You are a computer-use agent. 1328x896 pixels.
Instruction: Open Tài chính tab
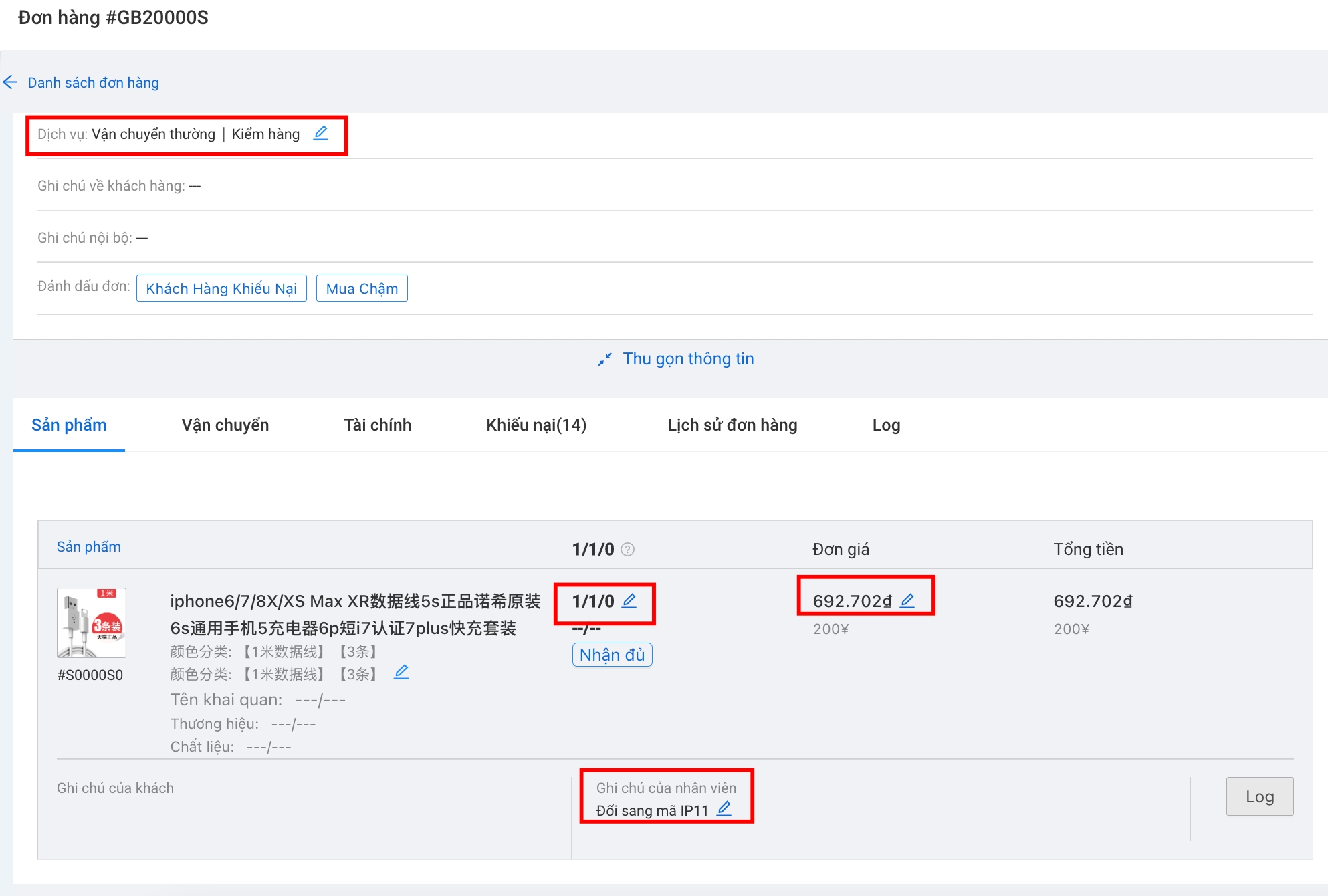[377, 425]
